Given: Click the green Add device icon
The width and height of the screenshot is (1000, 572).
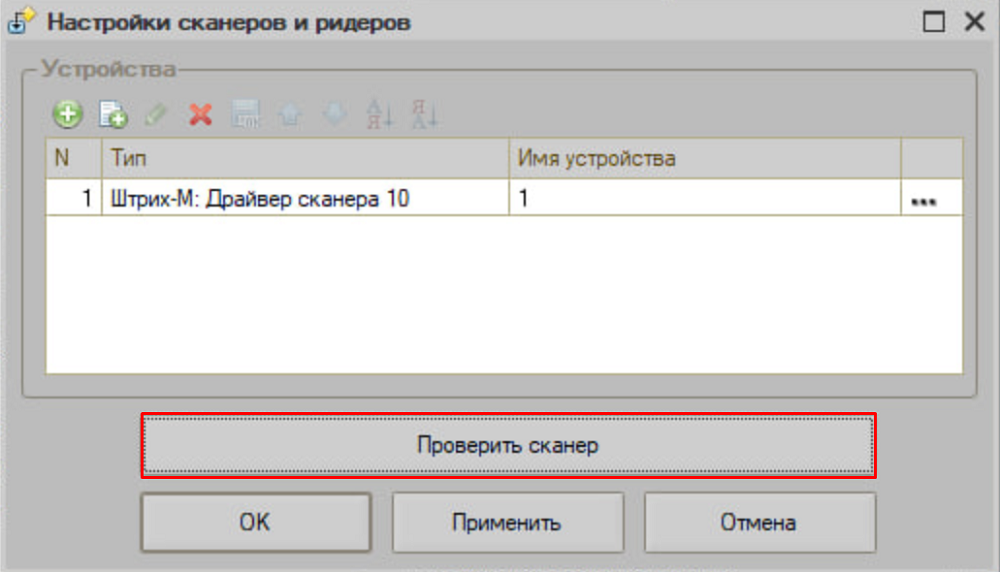Looking at the screenshot, I should point(67,115).
